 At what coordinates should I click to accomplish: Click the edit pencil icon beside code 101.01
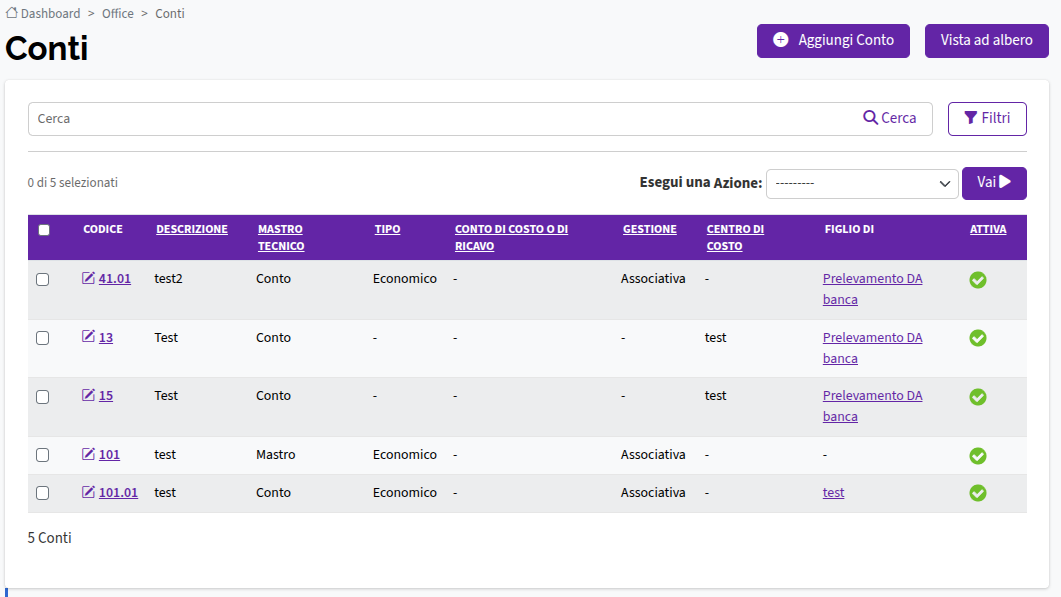[89, 492]
